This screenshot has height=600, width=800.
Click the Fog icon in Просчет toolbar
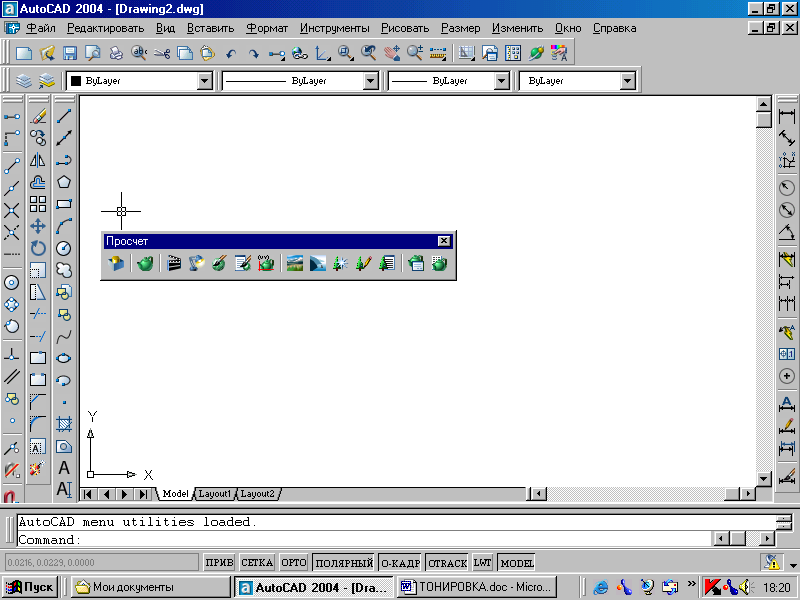(x=317, y=263)
